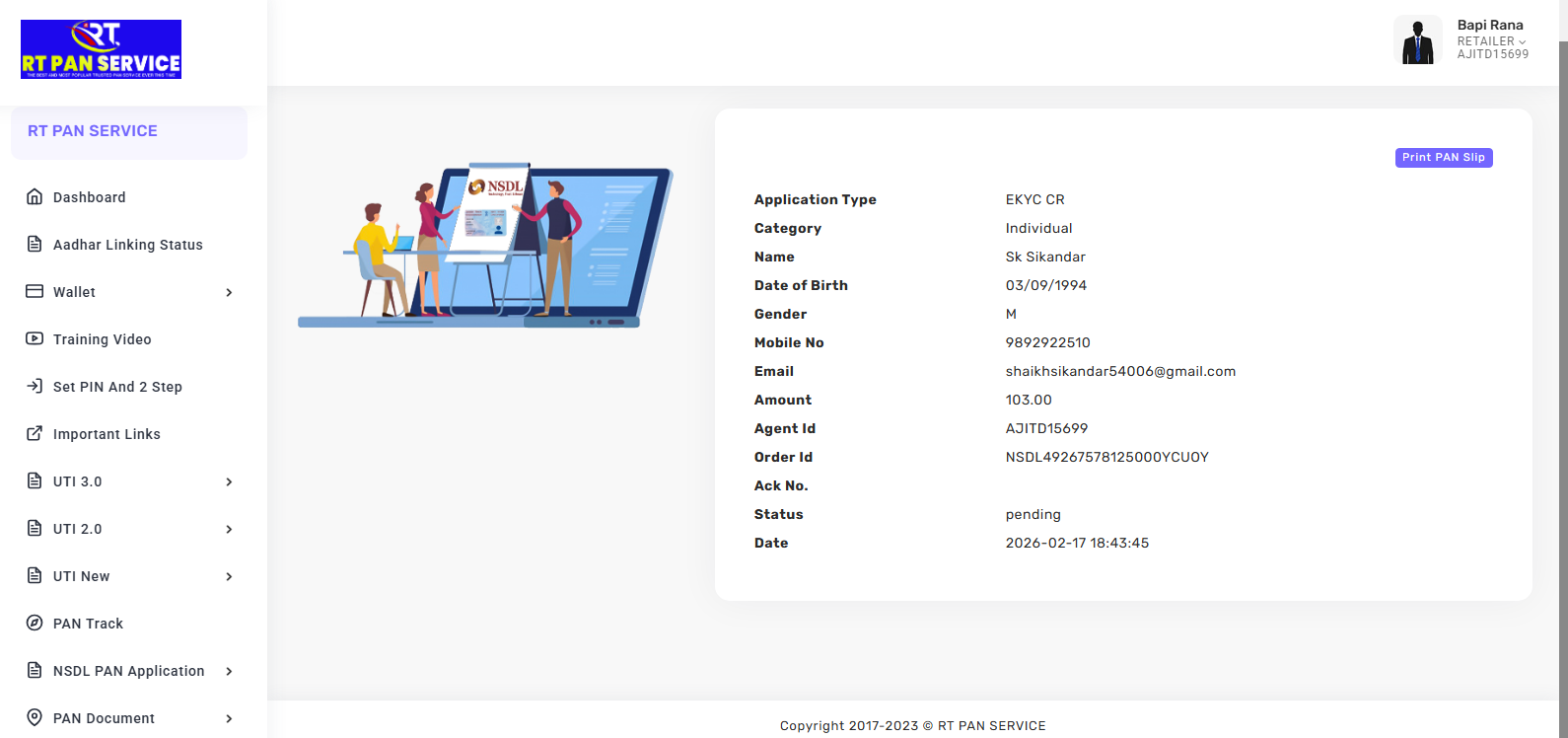Click the RT PAN Service logo
The image size is (1568, 738).
click(x=101, y=49)
